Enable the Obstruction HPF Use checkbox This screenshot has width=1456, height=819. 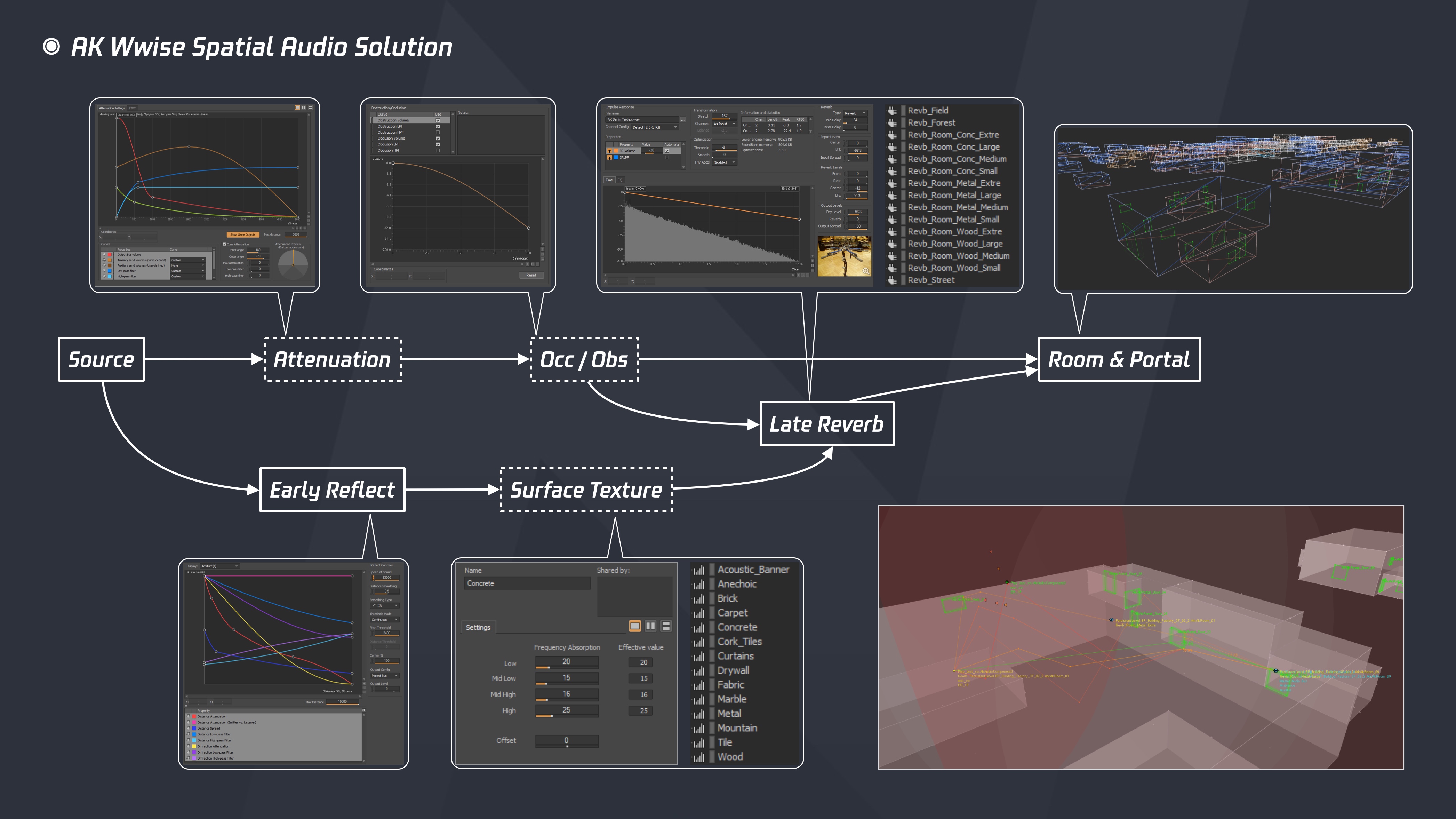point(438,132)
